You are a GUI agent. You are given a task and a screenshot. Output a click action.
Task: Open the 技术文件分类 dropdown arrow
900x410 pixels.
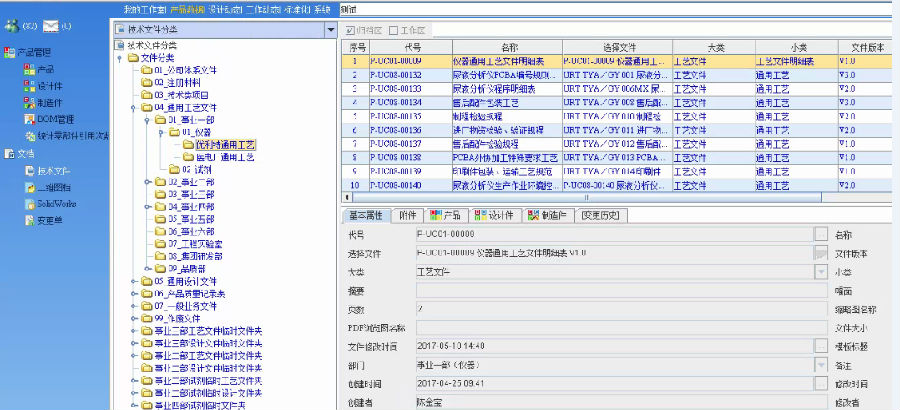pos(325,30)
